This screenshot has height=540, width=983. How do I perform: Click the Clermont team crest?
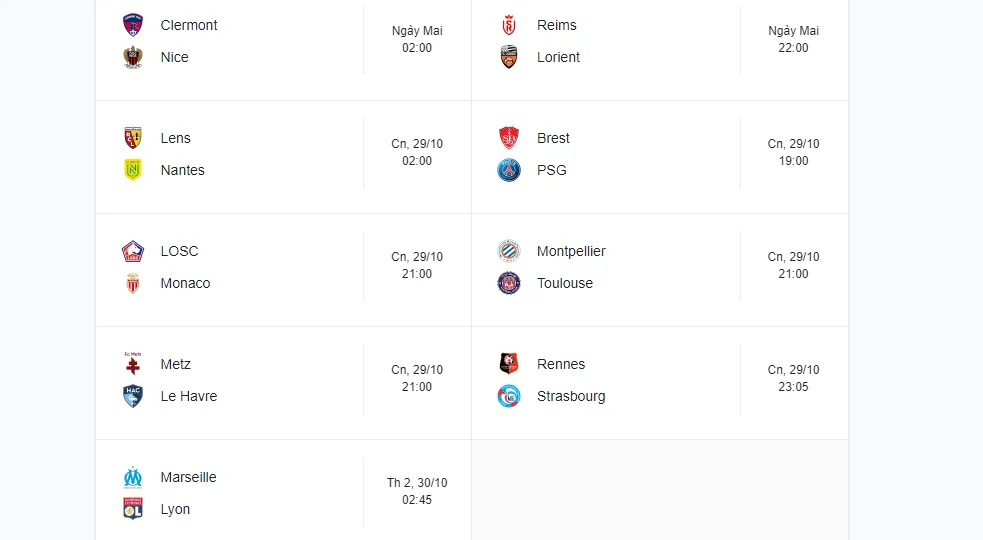point(133,25)
